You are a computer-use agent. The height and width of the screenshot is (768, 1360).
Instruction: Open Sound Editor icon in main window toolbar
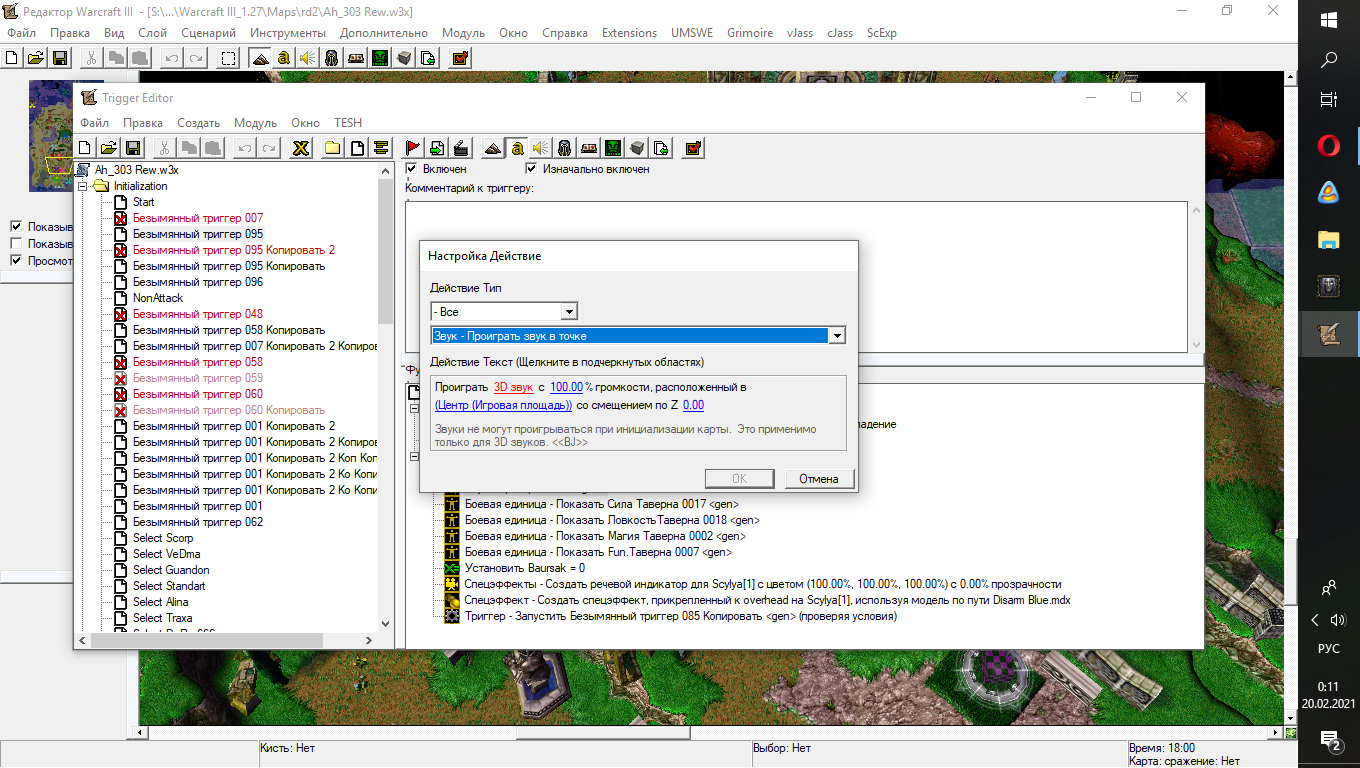pos(308,58)
